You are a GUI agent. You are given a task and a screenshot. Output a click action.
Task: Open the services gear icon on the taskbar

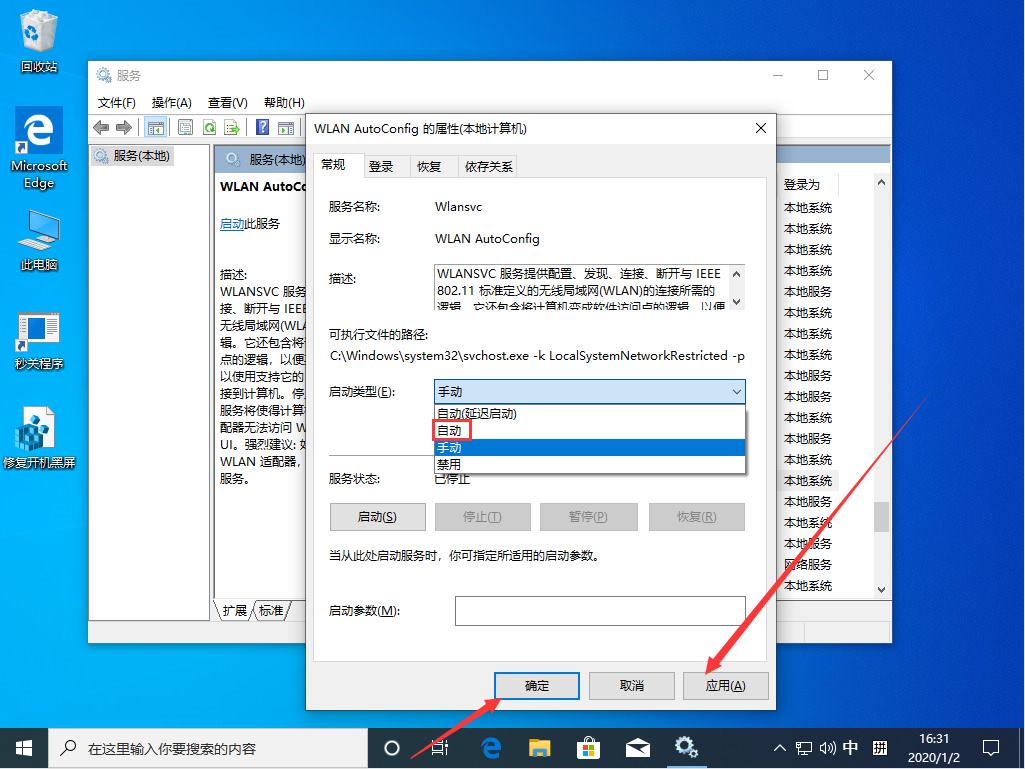pos(686,747)
